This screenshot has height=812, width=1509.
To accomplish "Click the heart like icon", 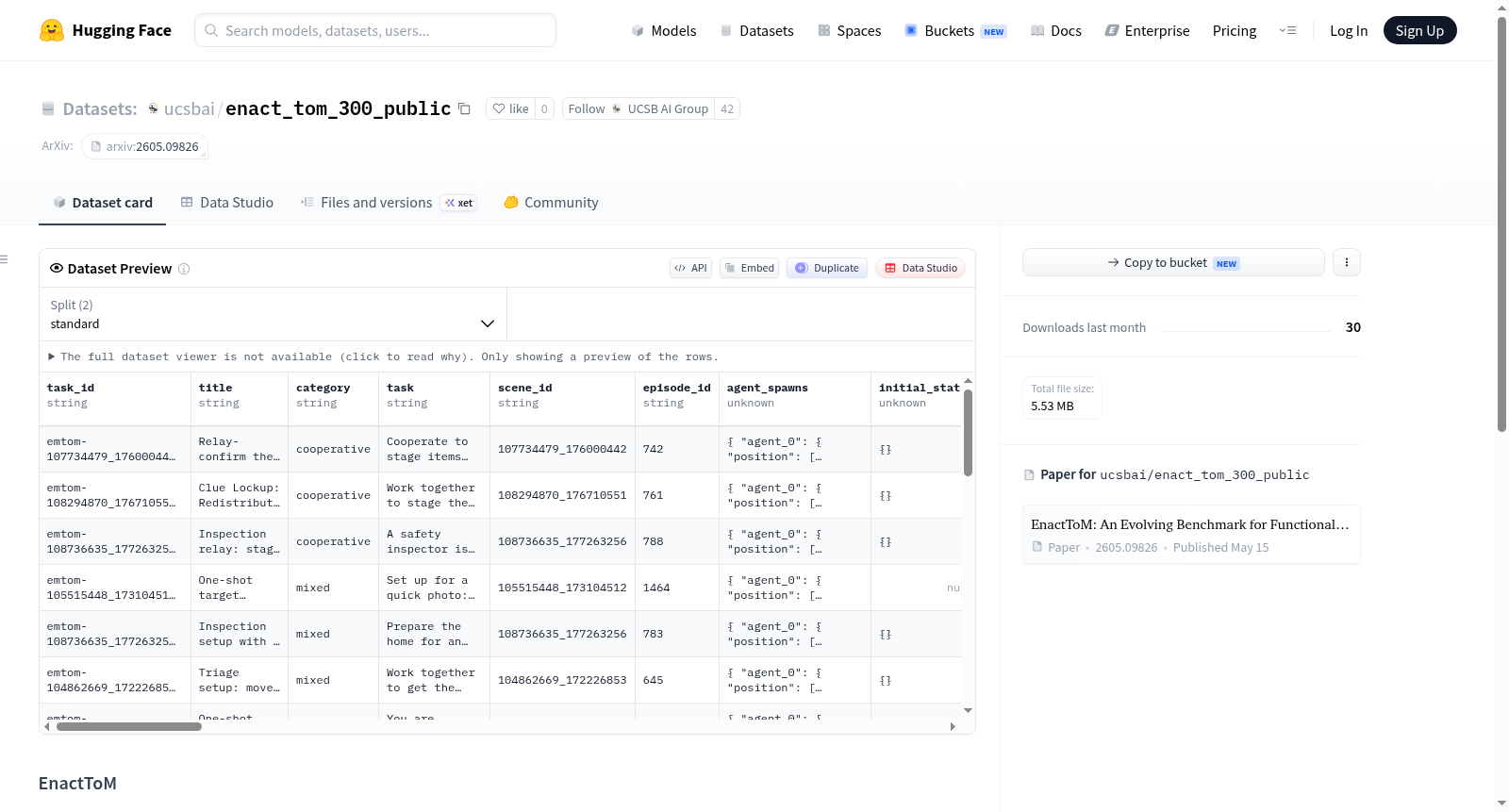I will click(499, 108).
